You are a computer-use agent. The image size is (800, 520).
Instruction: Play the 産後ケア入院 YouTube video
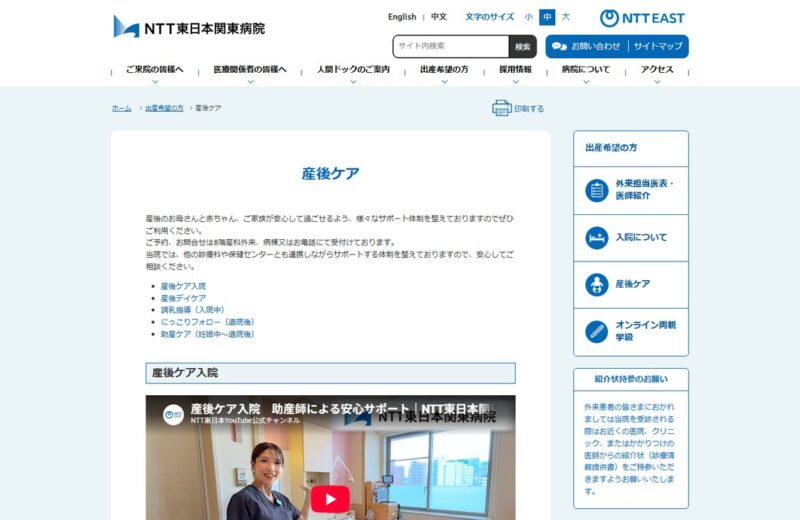330,499
